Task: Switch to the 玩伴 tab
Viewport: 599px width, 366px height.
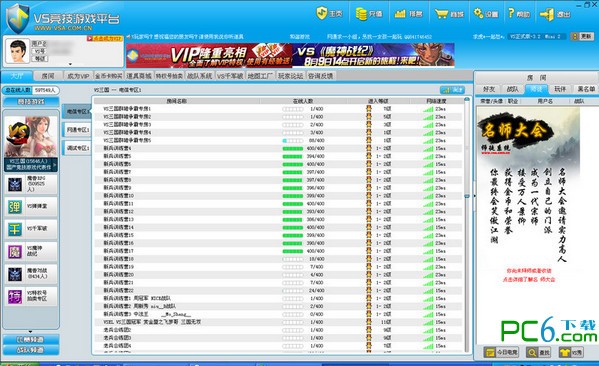Action: point(560,89)
